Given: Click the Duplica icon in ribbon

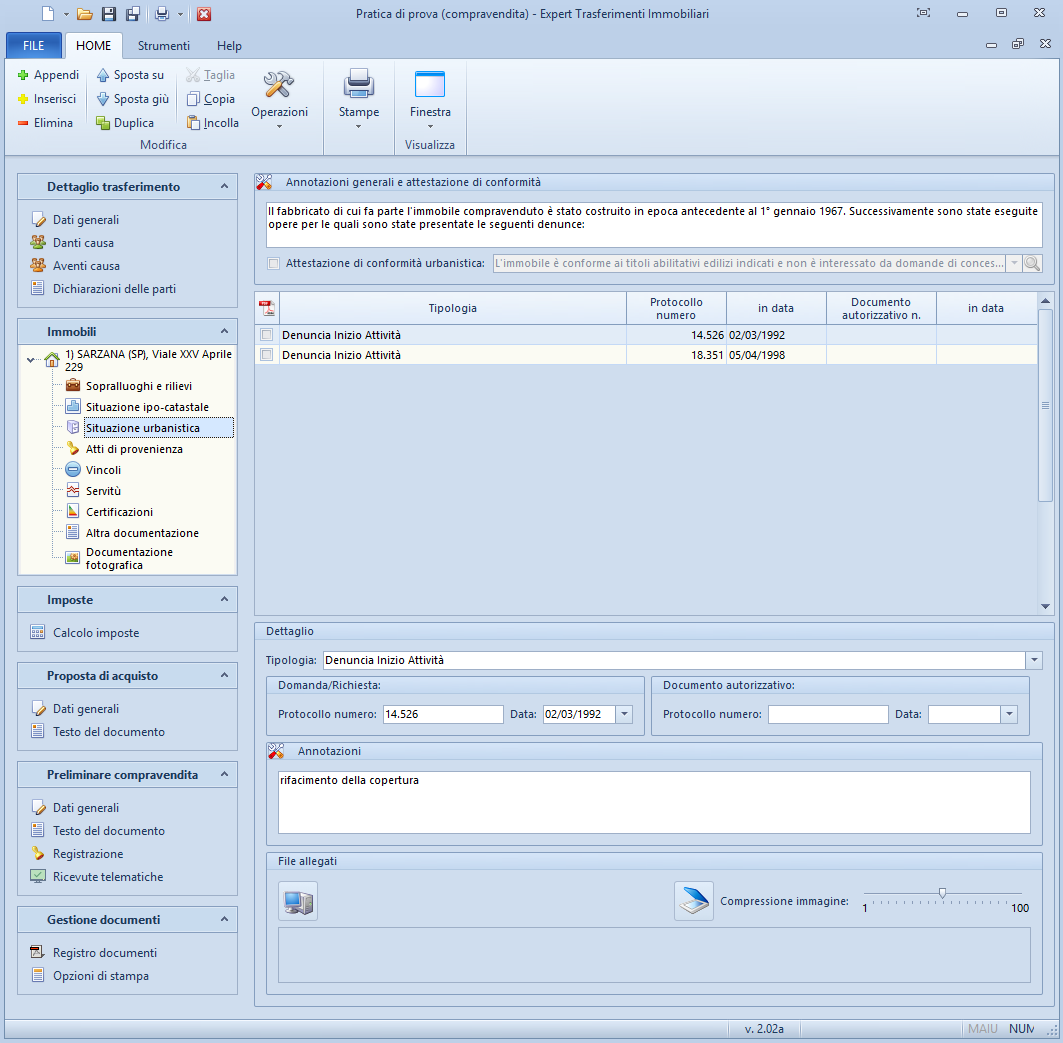Looking at the screenshot, I should pos(103,123).
